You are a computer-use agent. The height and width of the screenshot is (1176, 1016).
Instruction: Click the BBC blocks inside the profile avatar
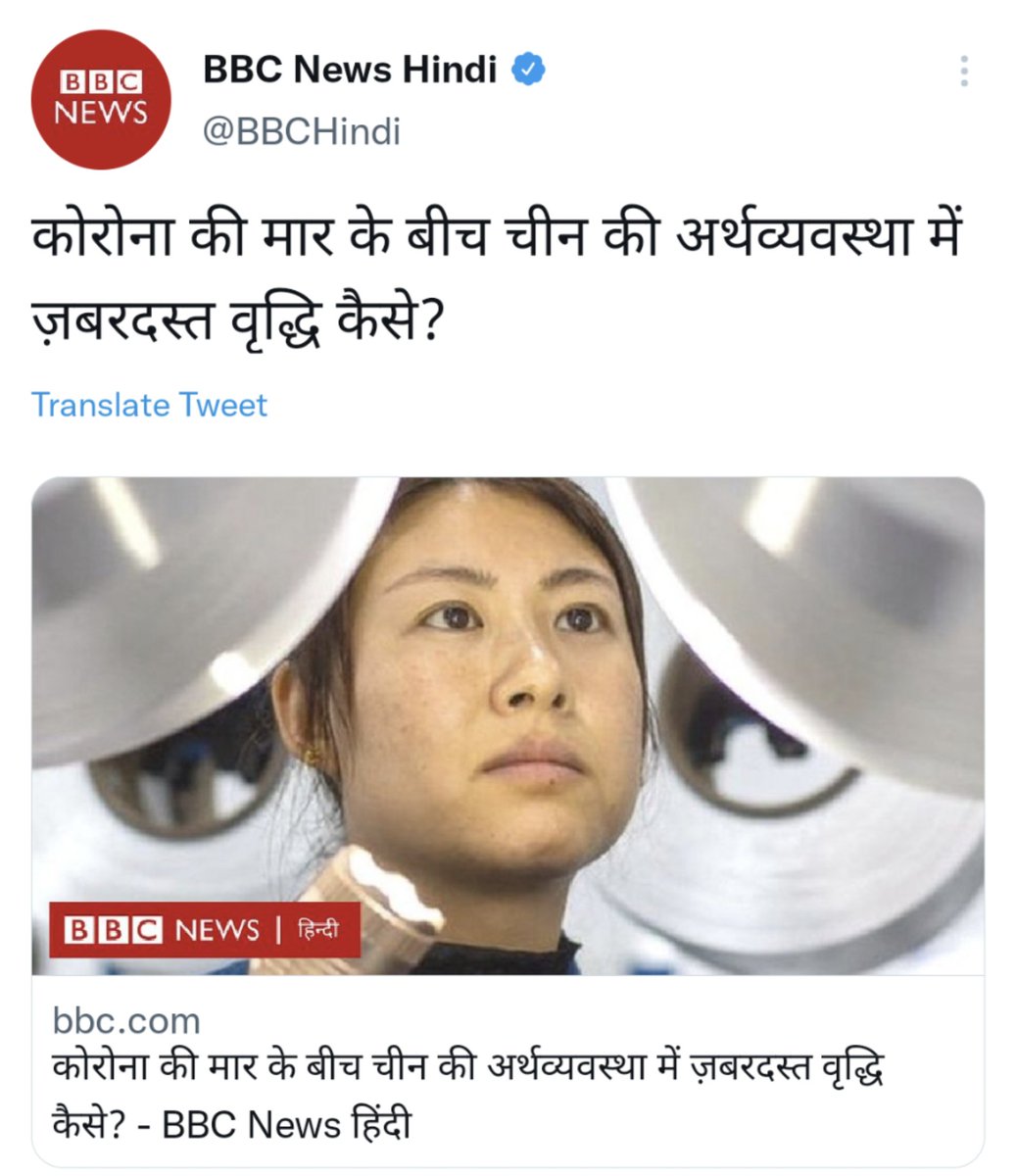click(x=101, y=81)
